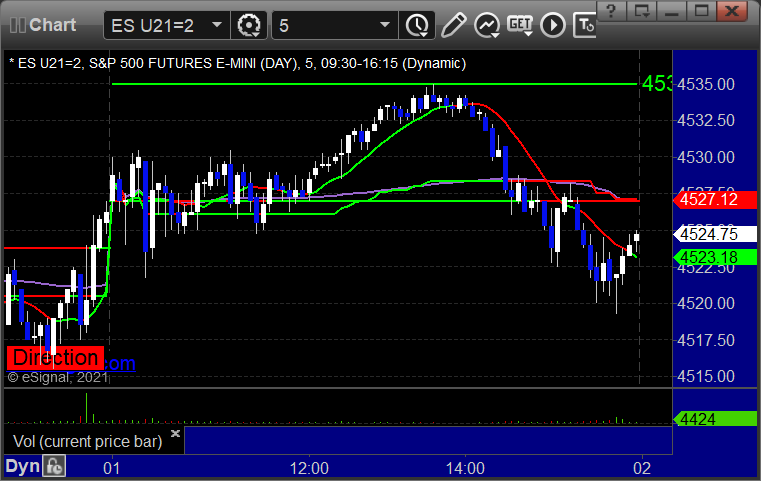Maximize the chart window
This screenshot has width=761, height=481.
[x=701, y=10]
